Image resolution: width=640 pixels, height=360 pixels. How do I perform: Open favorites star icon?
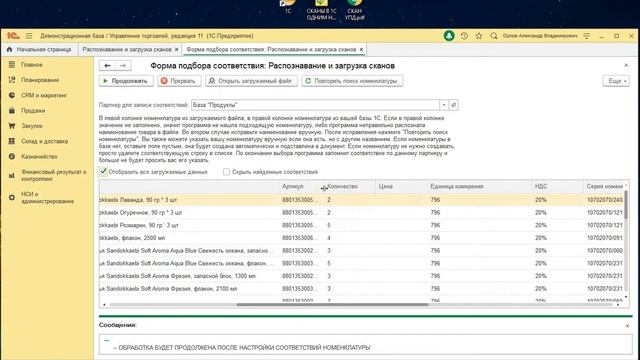(x=479, y=36)
